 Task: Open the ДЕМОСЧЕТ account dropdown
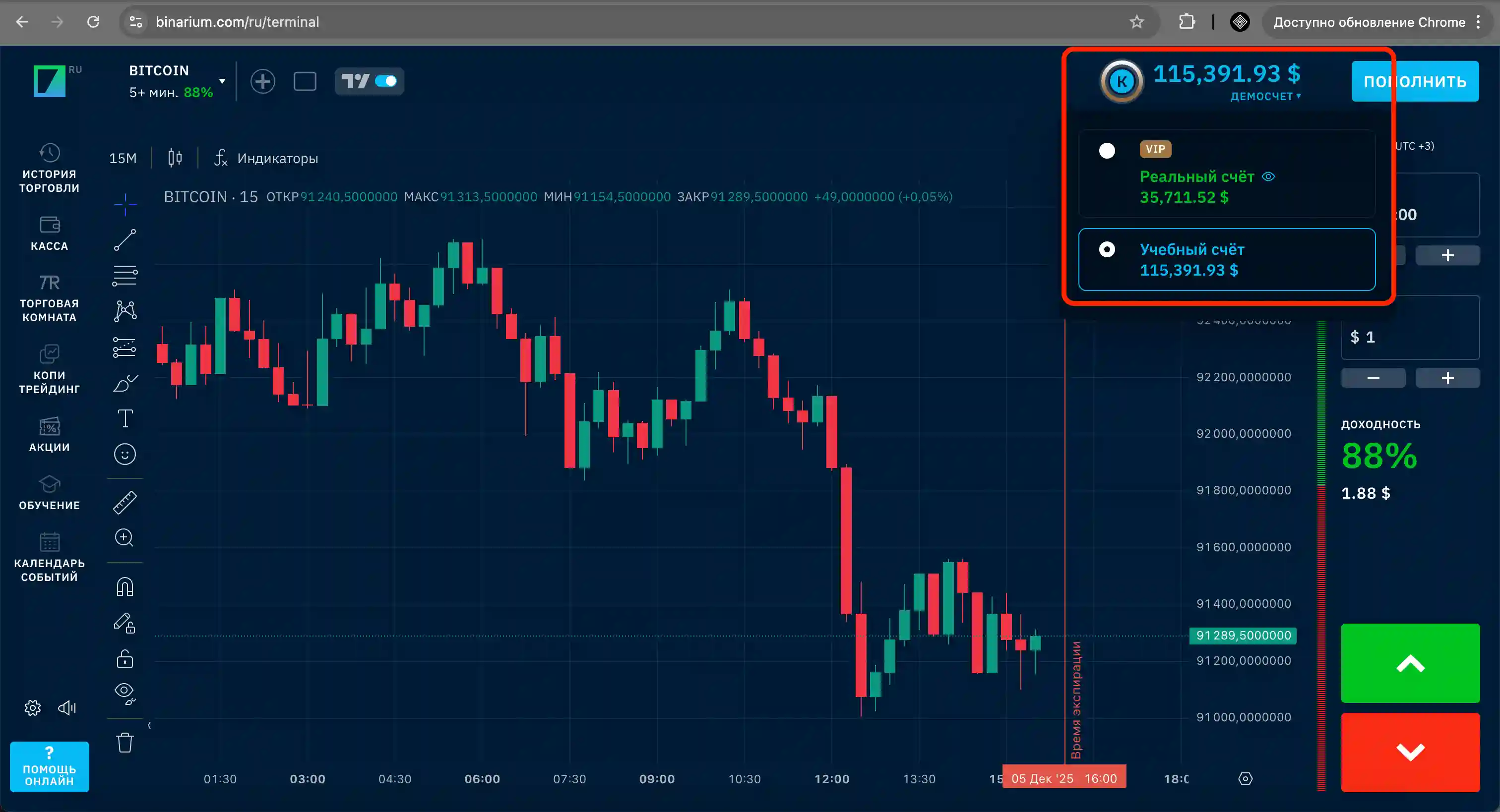[1265, 96]
